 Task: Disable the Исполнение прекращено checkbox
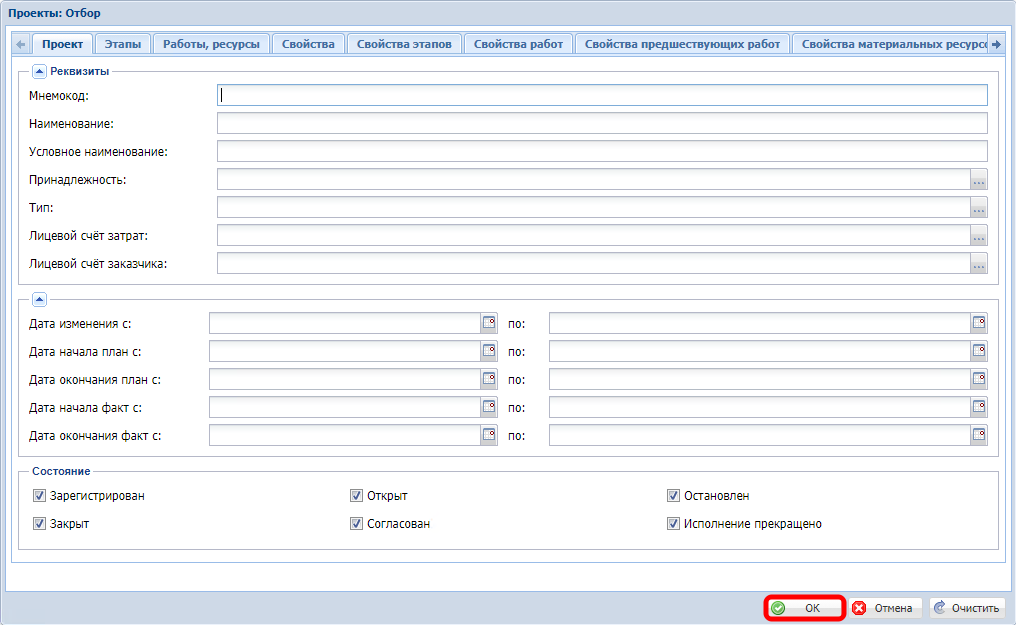tap(673, 523)
